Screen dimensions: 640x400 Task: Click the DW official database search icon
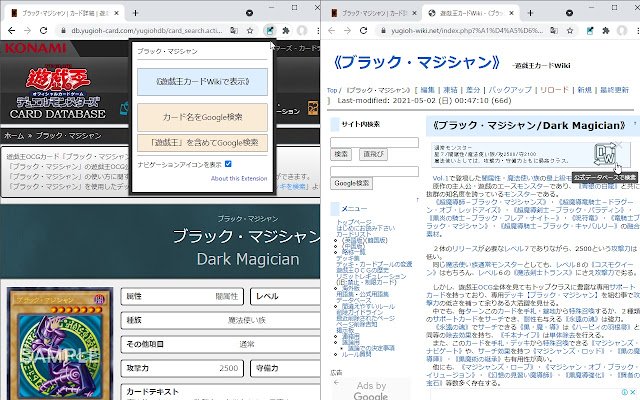click(604, 154)
